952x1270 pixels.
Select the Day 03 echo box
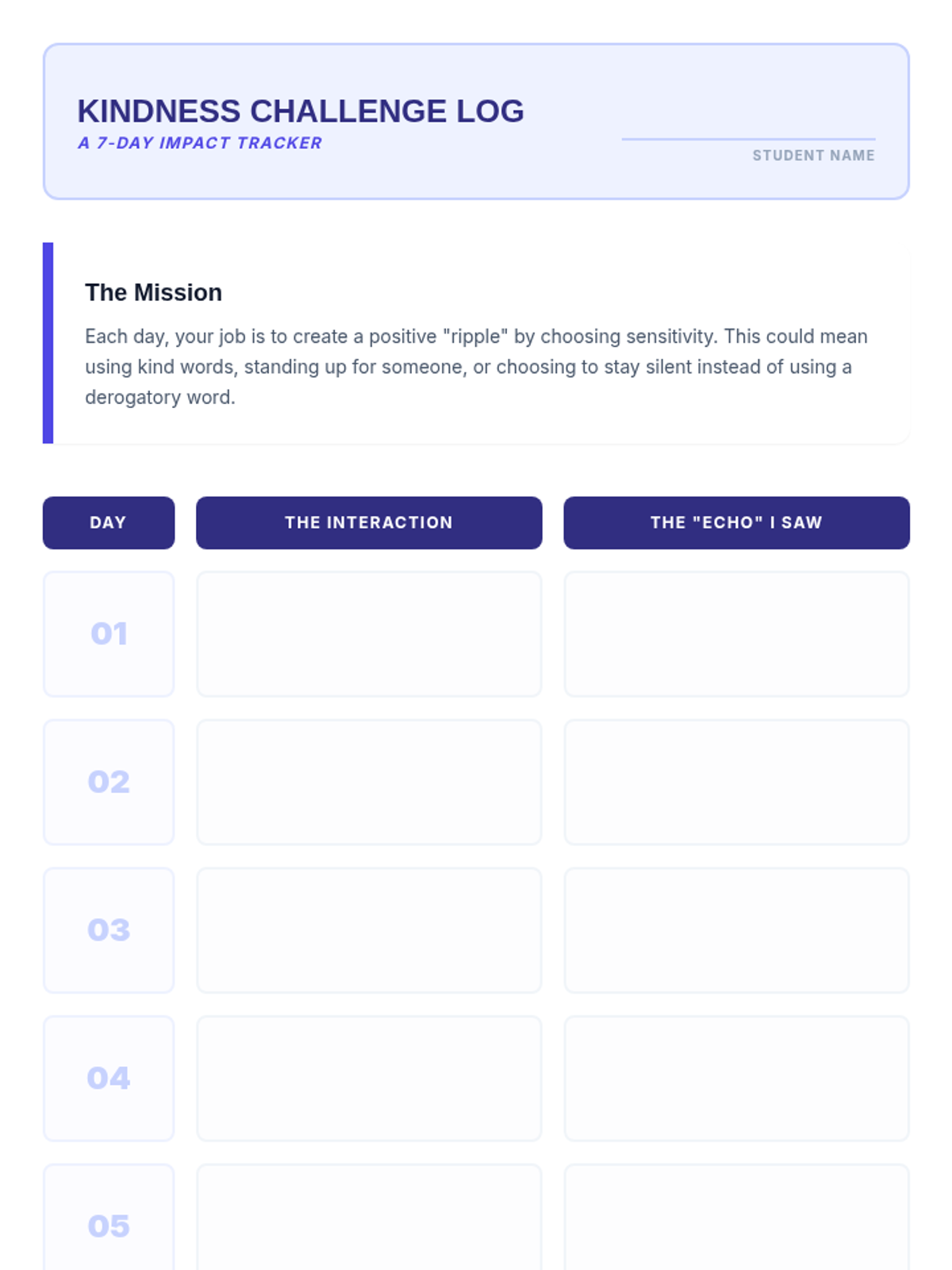point(736,930)
